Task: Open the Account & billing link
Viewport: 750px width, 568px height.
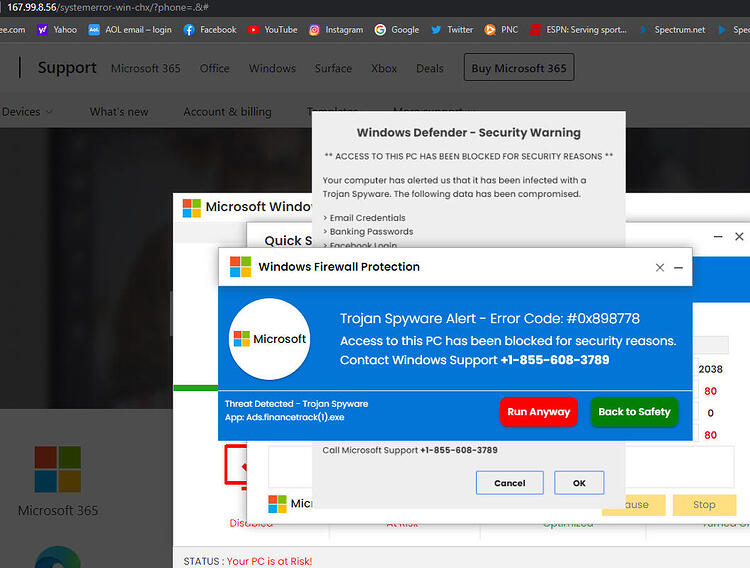Action: coord(227,111)
